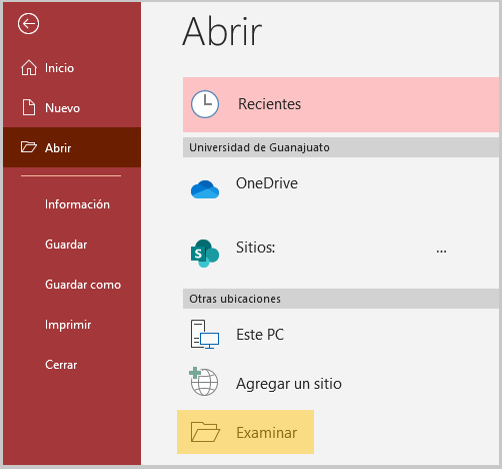The height and width of the screenshot is (470, 503).
Task: Click the Examinar folder icon
Action: (205, 432)
